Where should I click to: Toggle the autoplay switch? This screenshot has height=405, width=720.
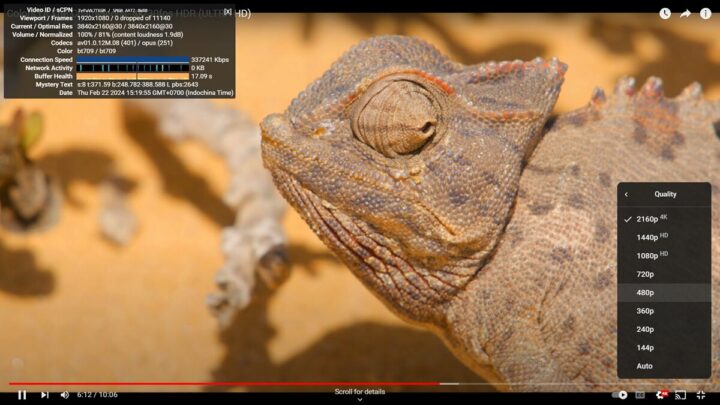pos(619,395)
